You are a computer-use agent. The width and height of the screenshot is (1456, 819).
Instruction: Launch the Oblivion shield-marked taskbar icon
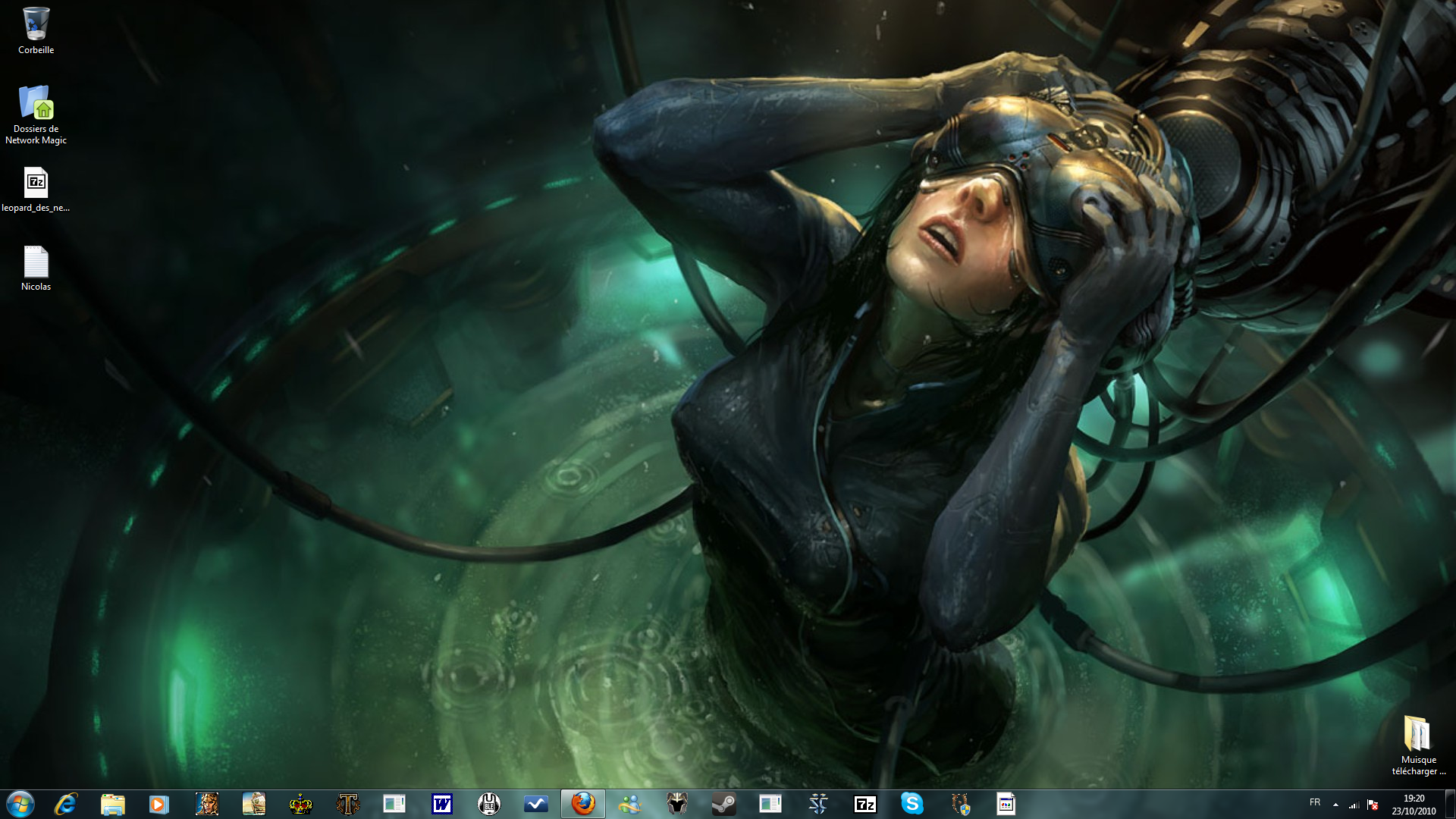(959, 804)
